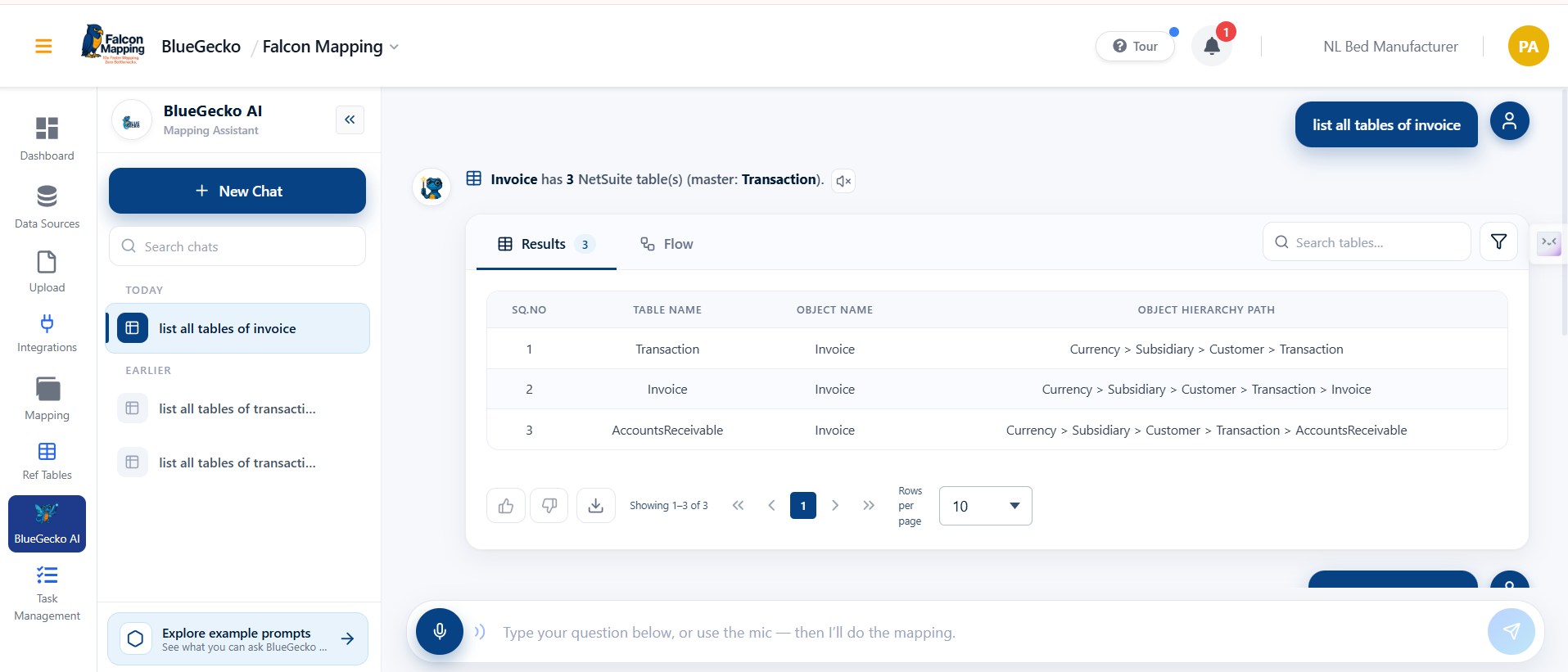Click the Falcon Mapping logo

pyautogui.click(x=113, y=44)
